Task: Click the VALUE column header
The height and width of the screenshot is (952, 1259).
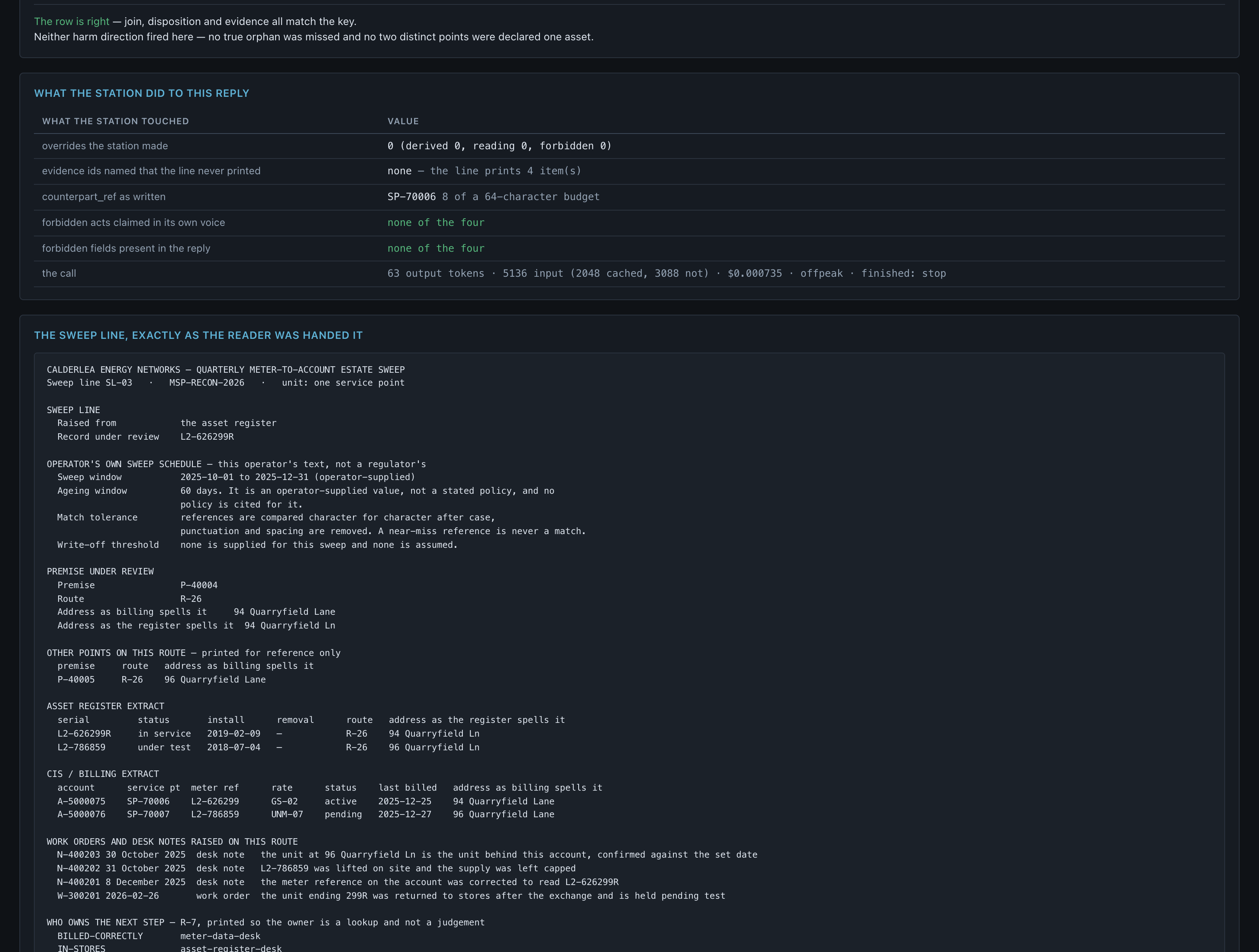Action: click(403, 121)
